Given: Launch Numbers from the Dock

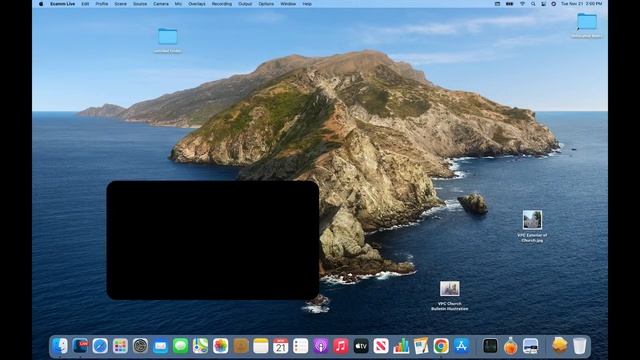Looking at the screenshot, I should coord(401,346).
